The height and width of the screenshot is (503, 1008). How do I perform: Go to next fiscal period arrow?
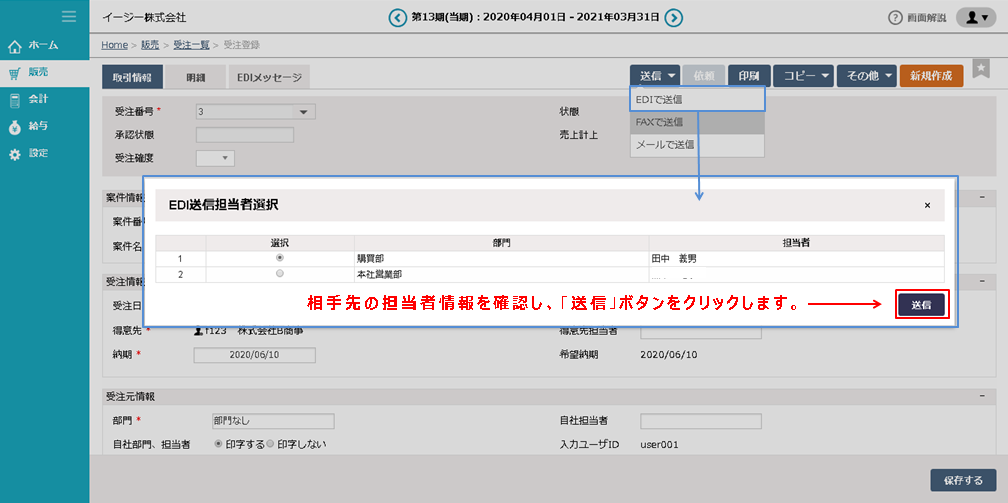point(674,17)
